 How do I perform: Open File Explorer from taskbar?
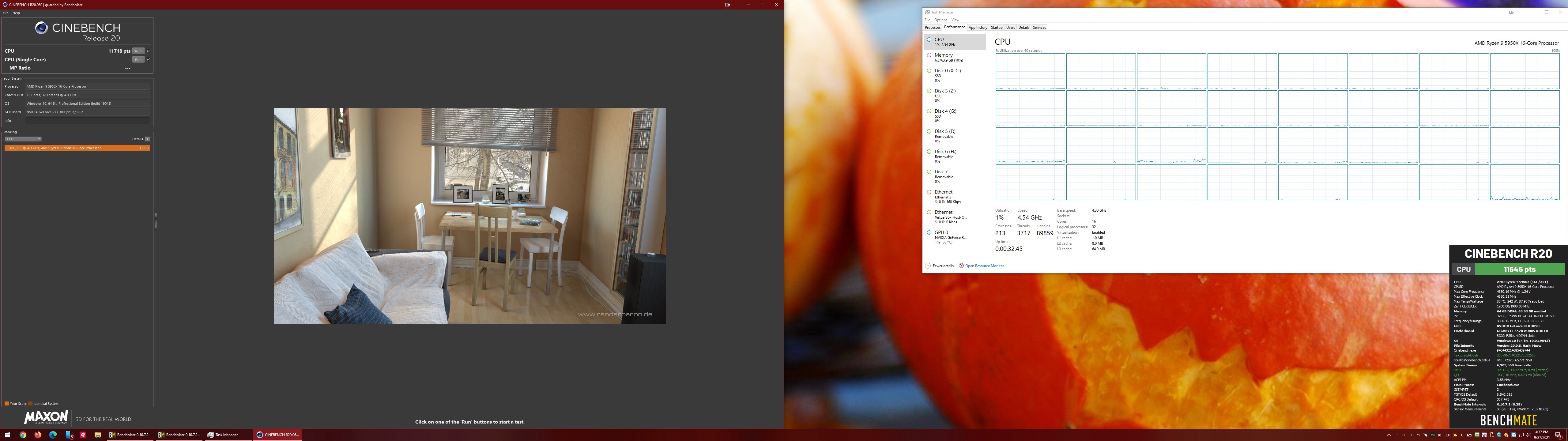point(97,435)
